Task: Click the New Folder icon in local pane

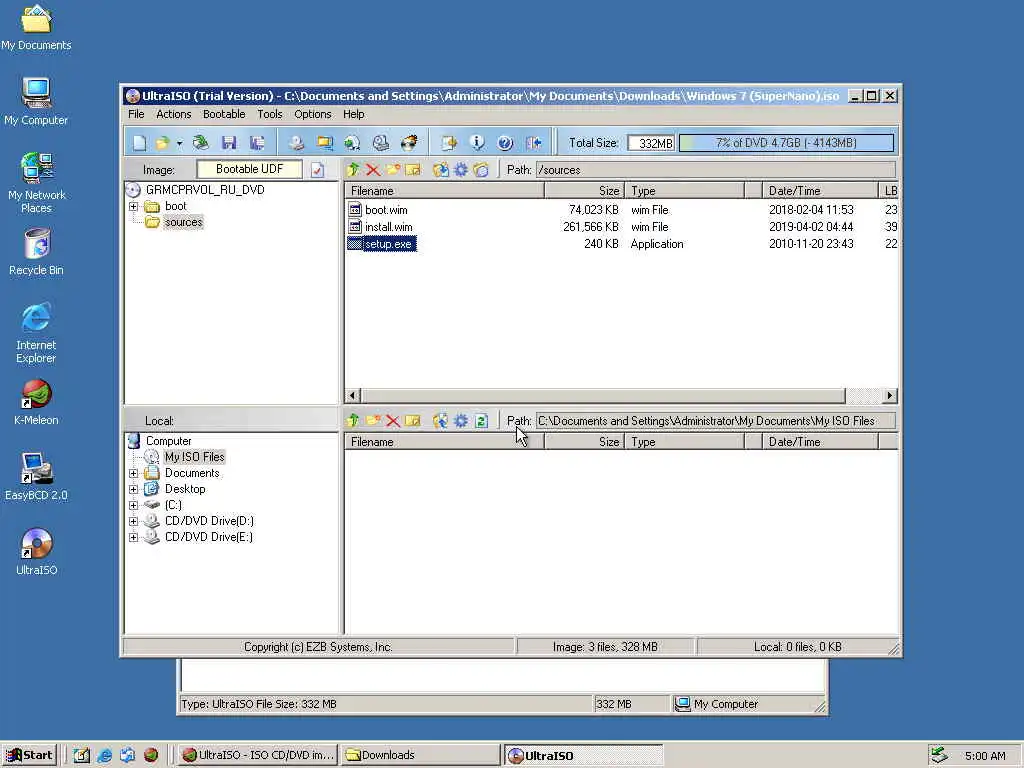Action: tap(373, 421)
